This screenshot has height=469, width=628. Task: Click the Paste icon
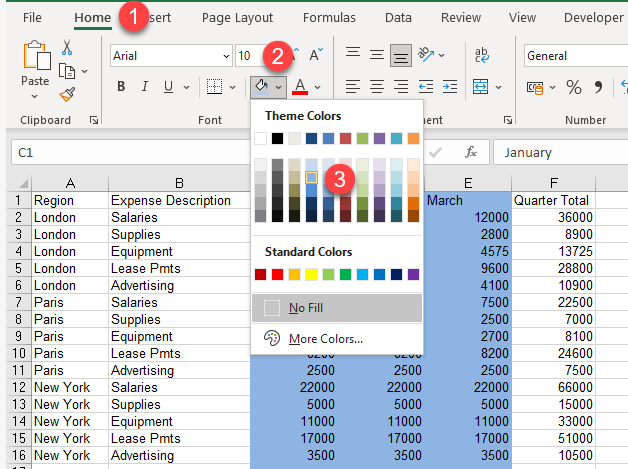tap(35, 60)
